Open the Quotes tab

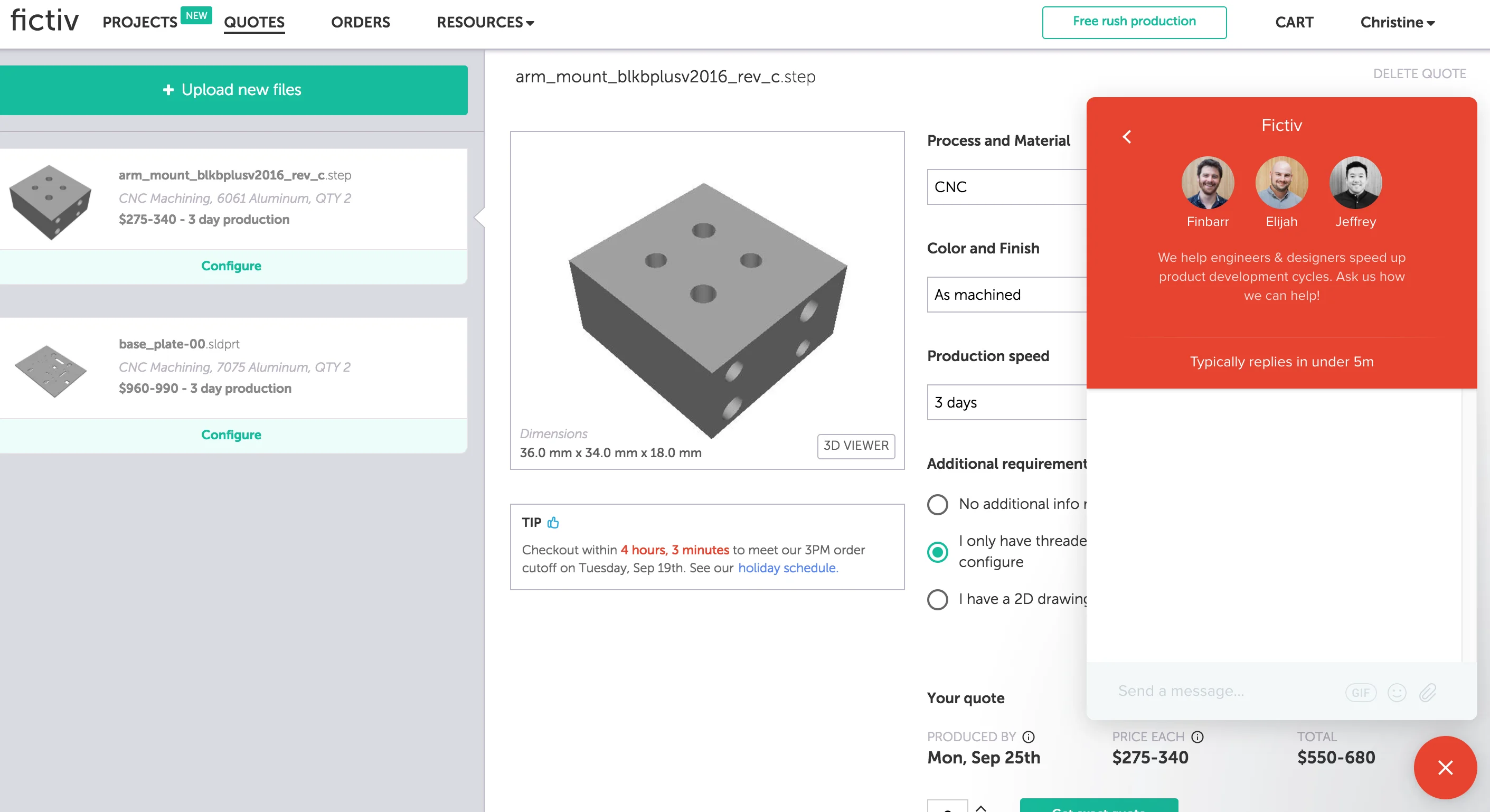[x=254, y=22]
